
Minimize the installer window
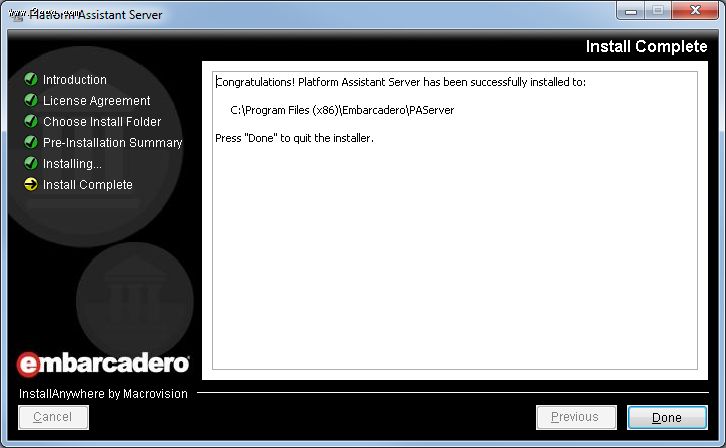click(631, 11)
